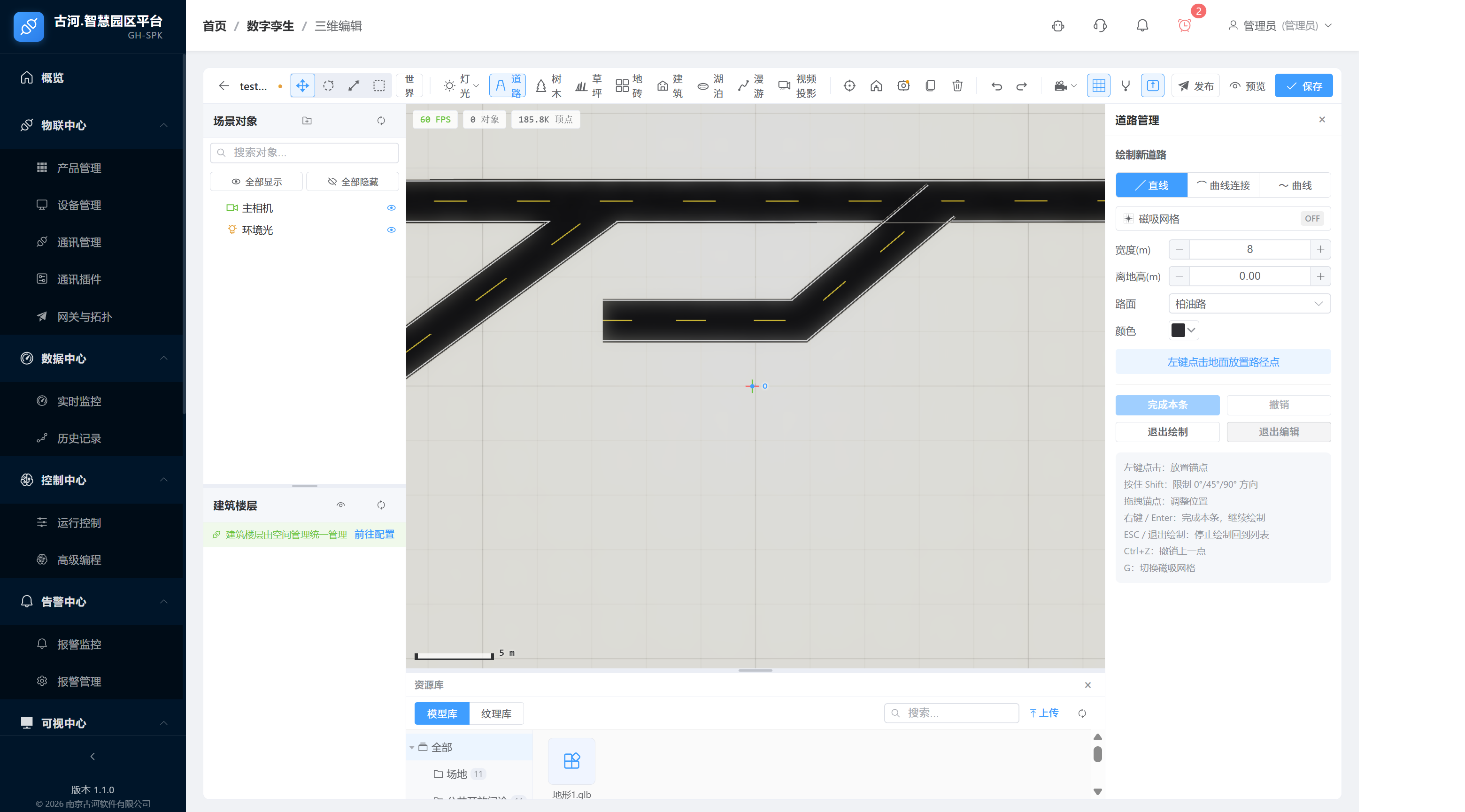Expand the 灯光 toolbar dropdown arrow

click(x=476, y=86)
